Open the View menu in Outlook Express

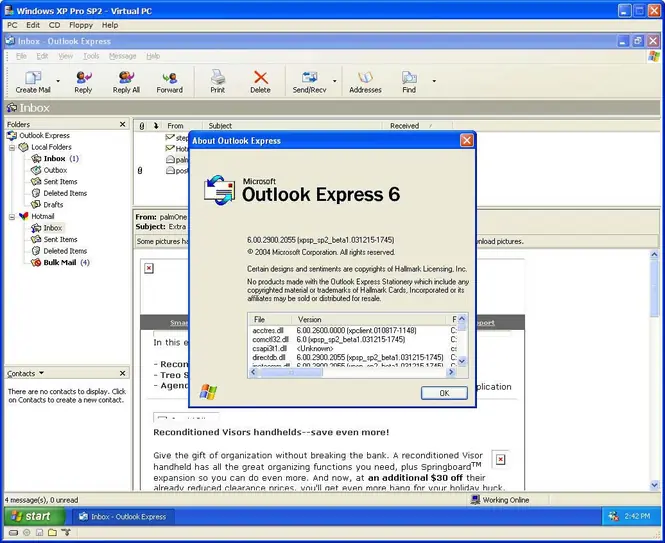[x=66, y=56]
